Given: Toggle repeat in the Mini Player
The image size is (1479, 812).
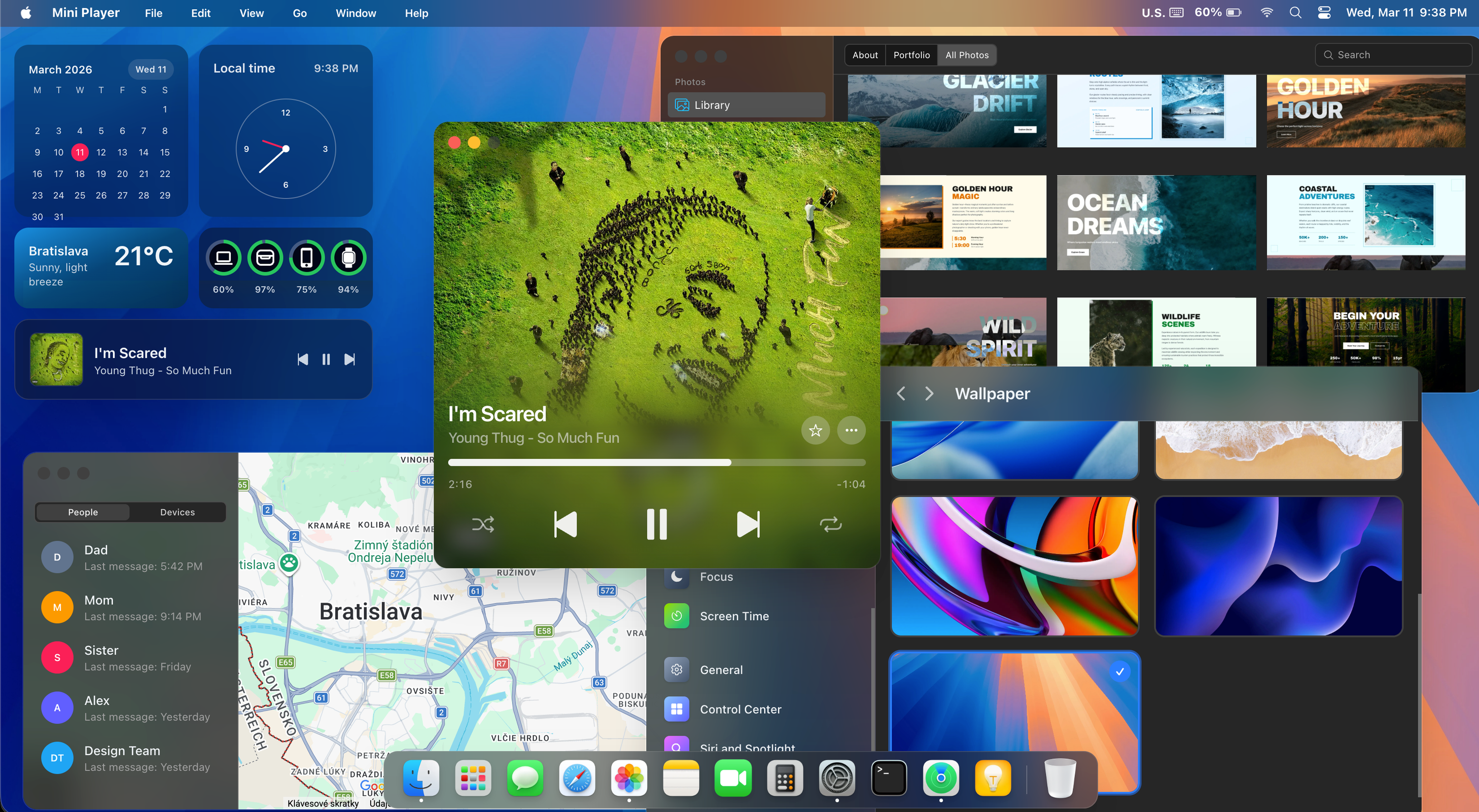Looking at the screenshot, I should click(830, 524).
